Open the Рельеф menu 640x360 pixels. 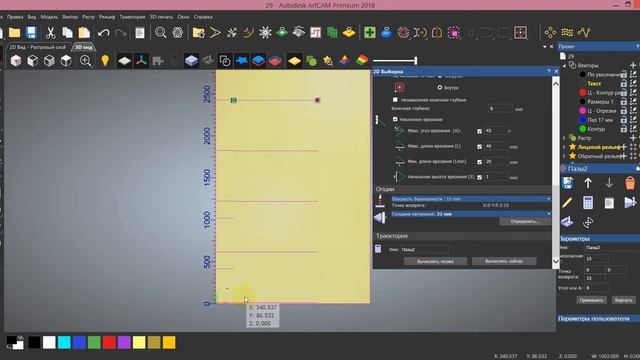(x=107, y=17)
